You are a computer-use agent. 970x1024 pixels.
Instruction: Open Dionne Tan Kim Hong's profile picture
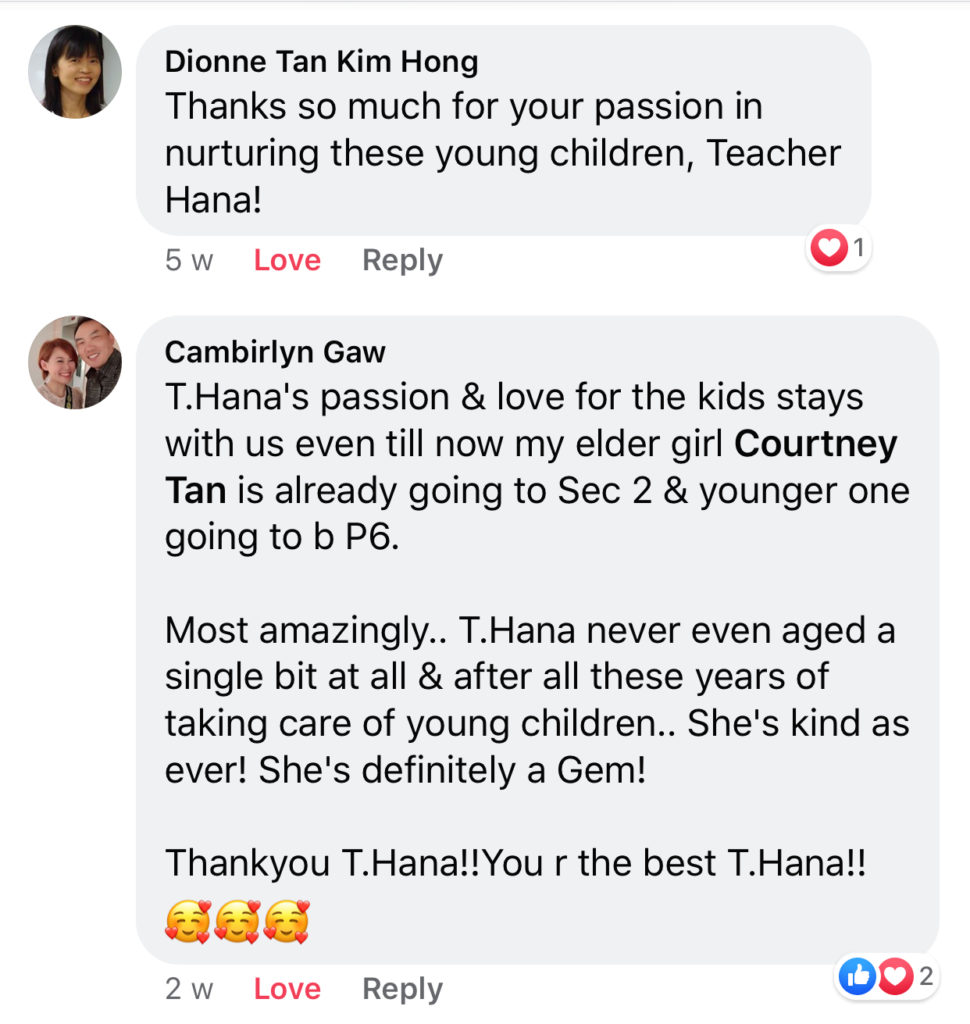(75, 72)
